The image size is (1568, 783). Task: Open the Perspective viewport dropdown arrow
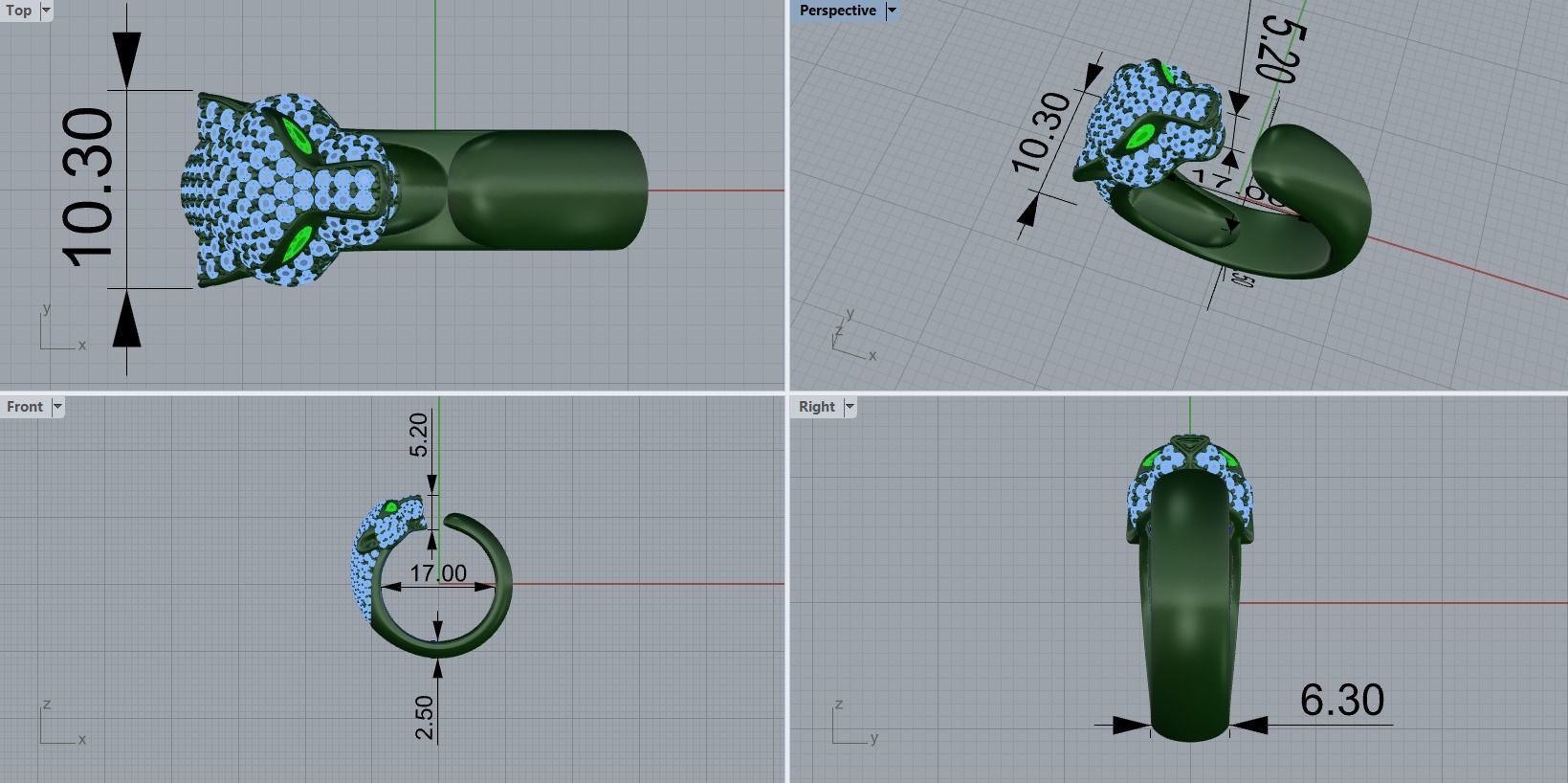(x=892, y=11)
